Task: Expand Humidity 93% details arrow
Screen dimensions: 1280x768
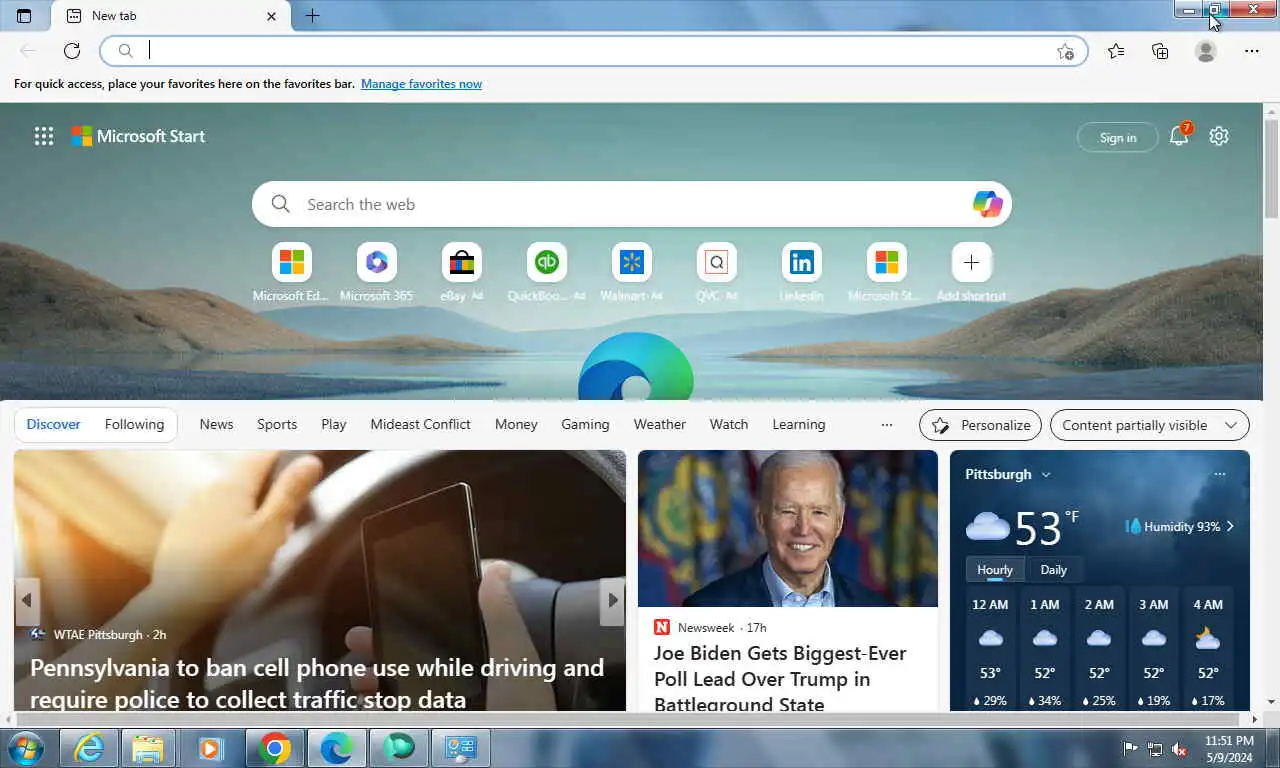Action: [1230, 526]
